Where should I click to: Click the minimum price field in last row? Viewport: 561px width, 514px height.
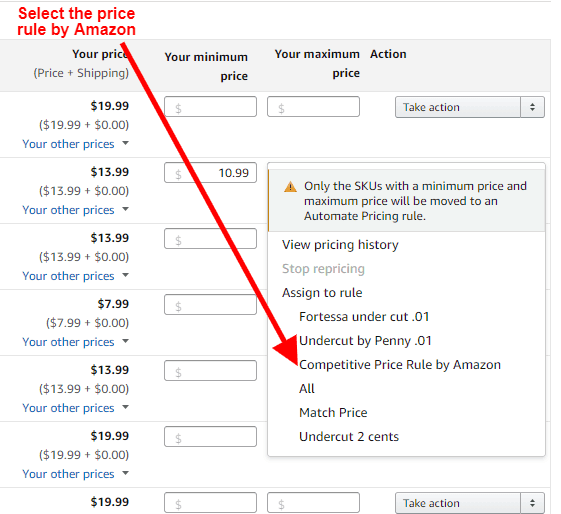point(210,503)
